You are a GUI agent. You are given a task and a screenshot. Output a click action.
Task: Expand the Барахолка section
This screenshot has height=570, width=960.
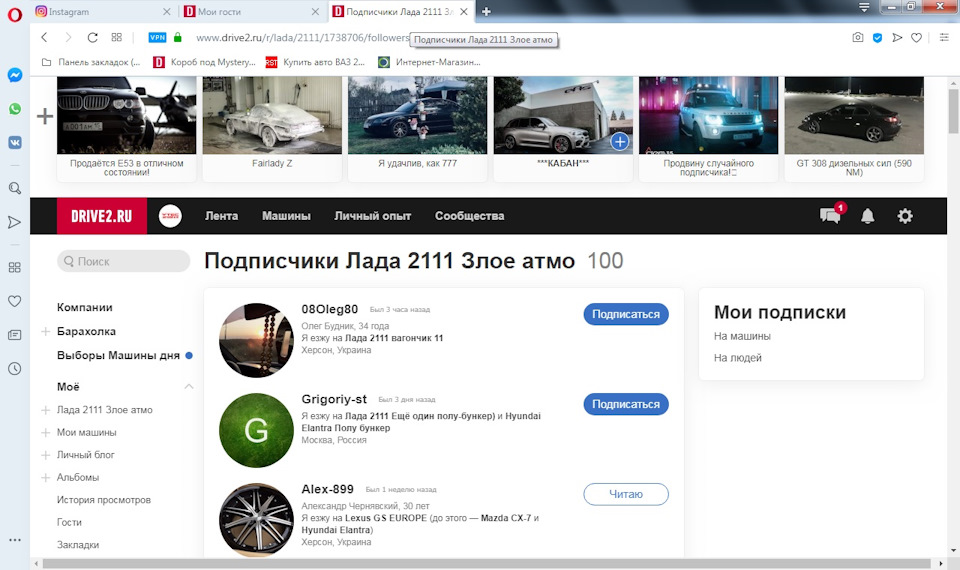[x=45, y=332]
